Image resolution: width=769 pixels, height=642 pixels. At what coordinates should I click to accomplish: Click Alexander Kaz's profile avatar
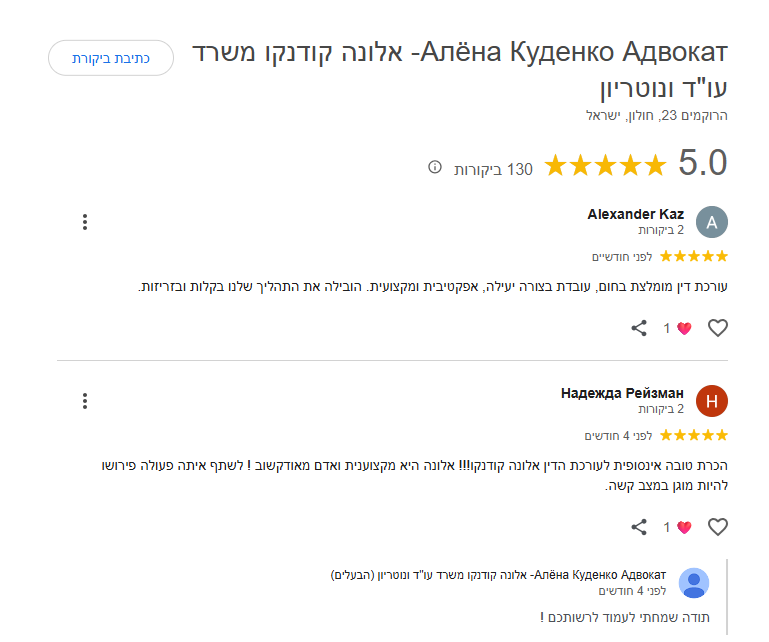pyautogui.click(x=711, y=222)
